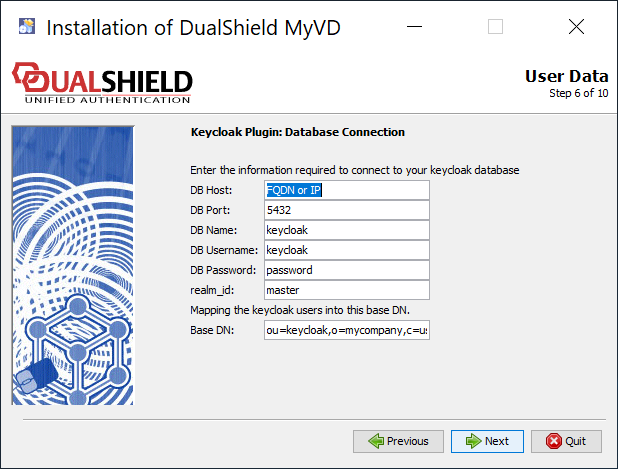The width and height of the screenshot is (618, 469).
Task: Click the DB Username input box
Action: point(345,250)
